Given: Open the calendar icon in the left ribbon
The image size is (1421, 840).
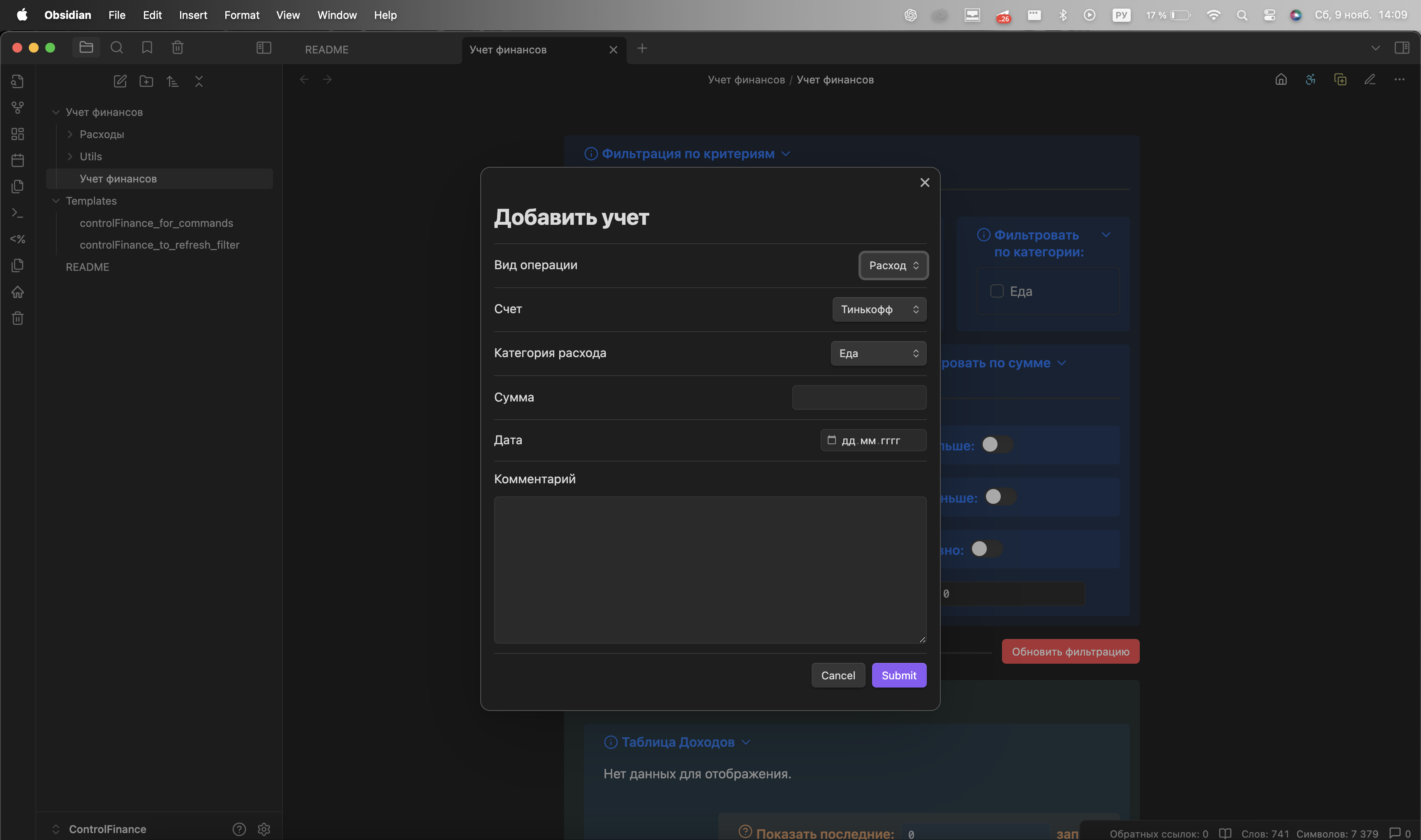Looking at the screenshot, I should [x=18, y=160].
